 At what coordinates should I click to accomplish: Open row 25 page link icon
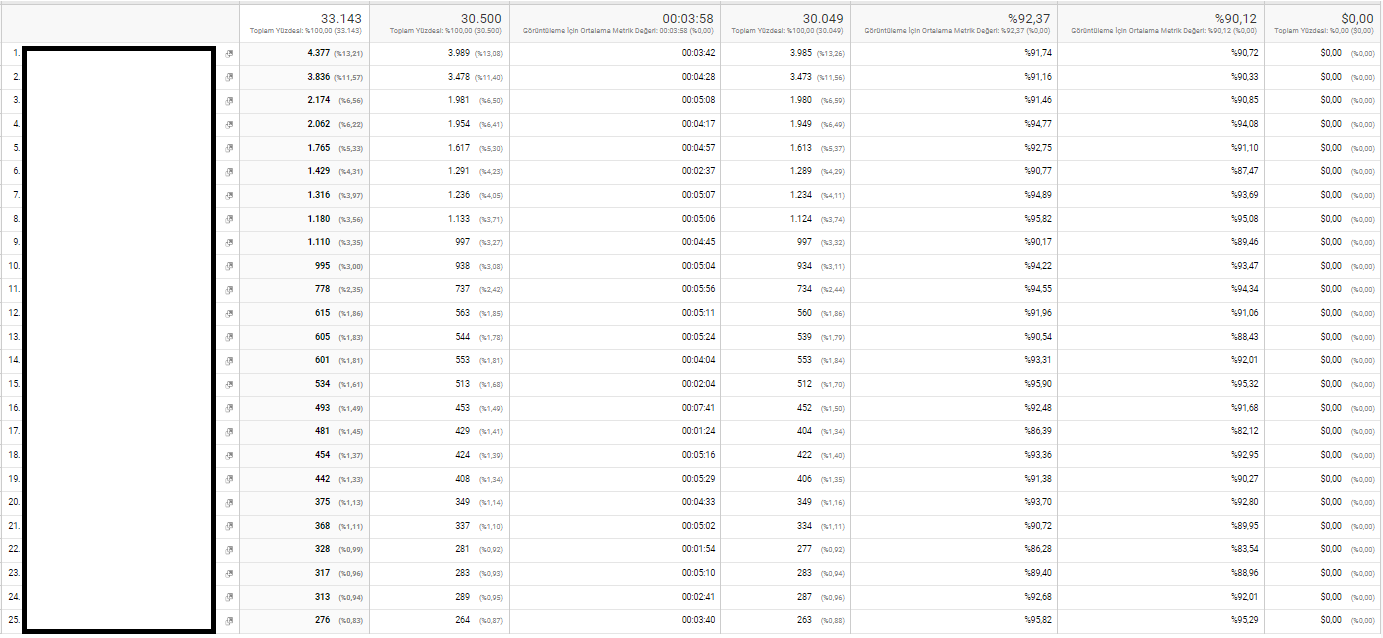coord(229,621)
